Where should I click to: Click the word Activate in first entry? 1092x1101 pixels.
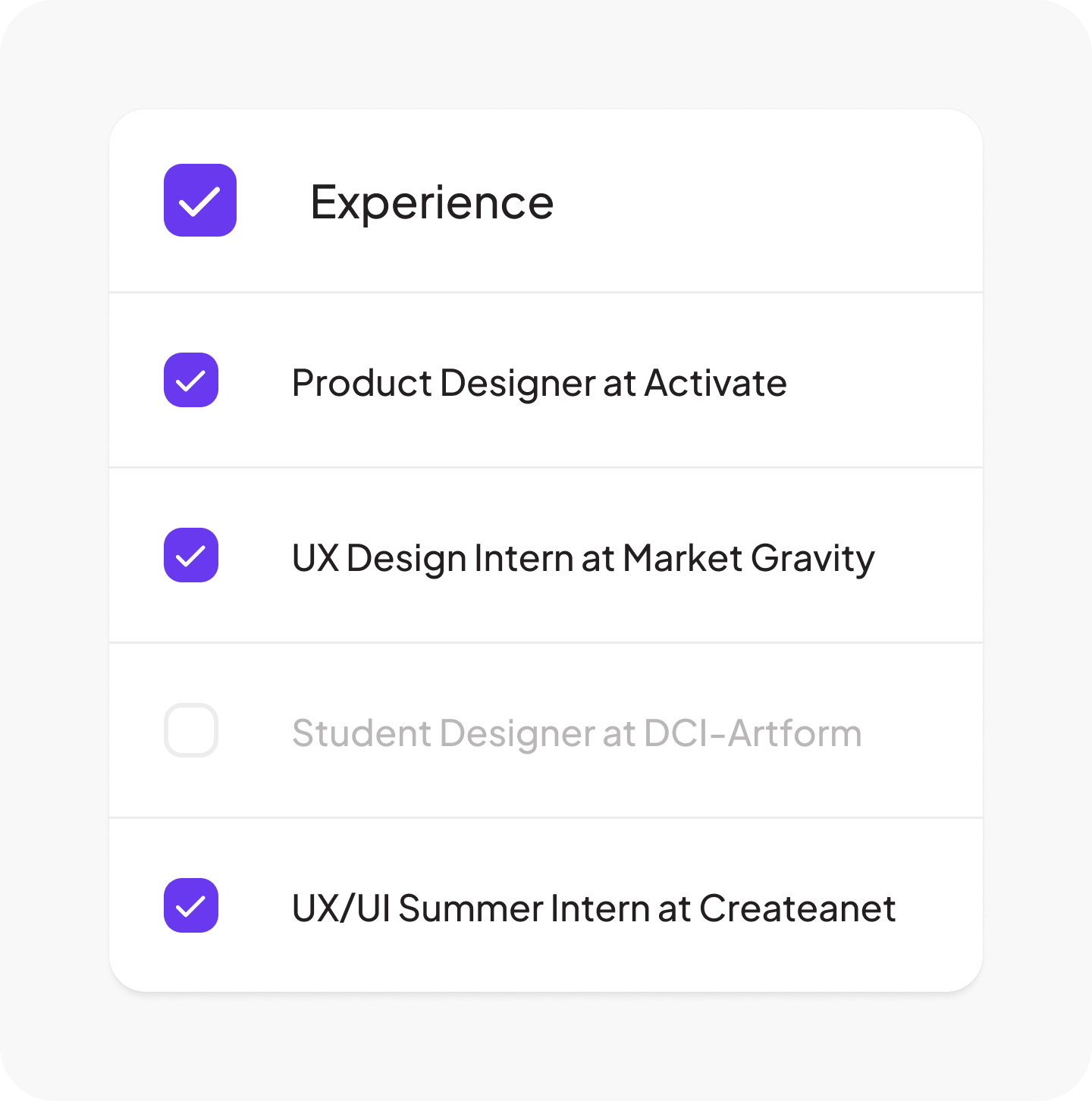click(715, 383)
